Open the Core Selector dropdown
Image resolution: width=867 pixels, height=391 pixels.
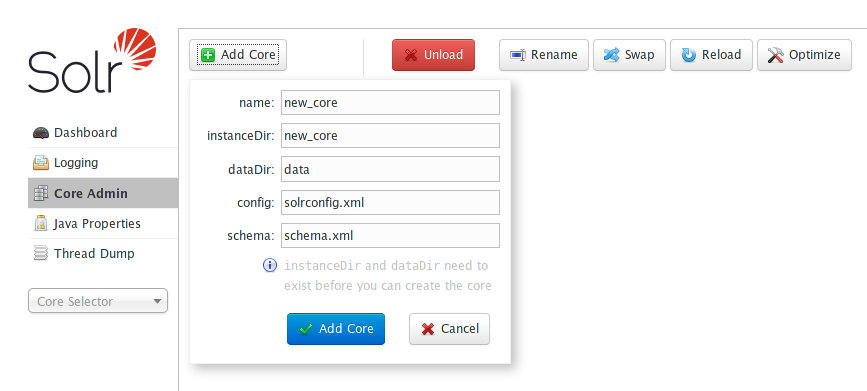tap(98, 301)
